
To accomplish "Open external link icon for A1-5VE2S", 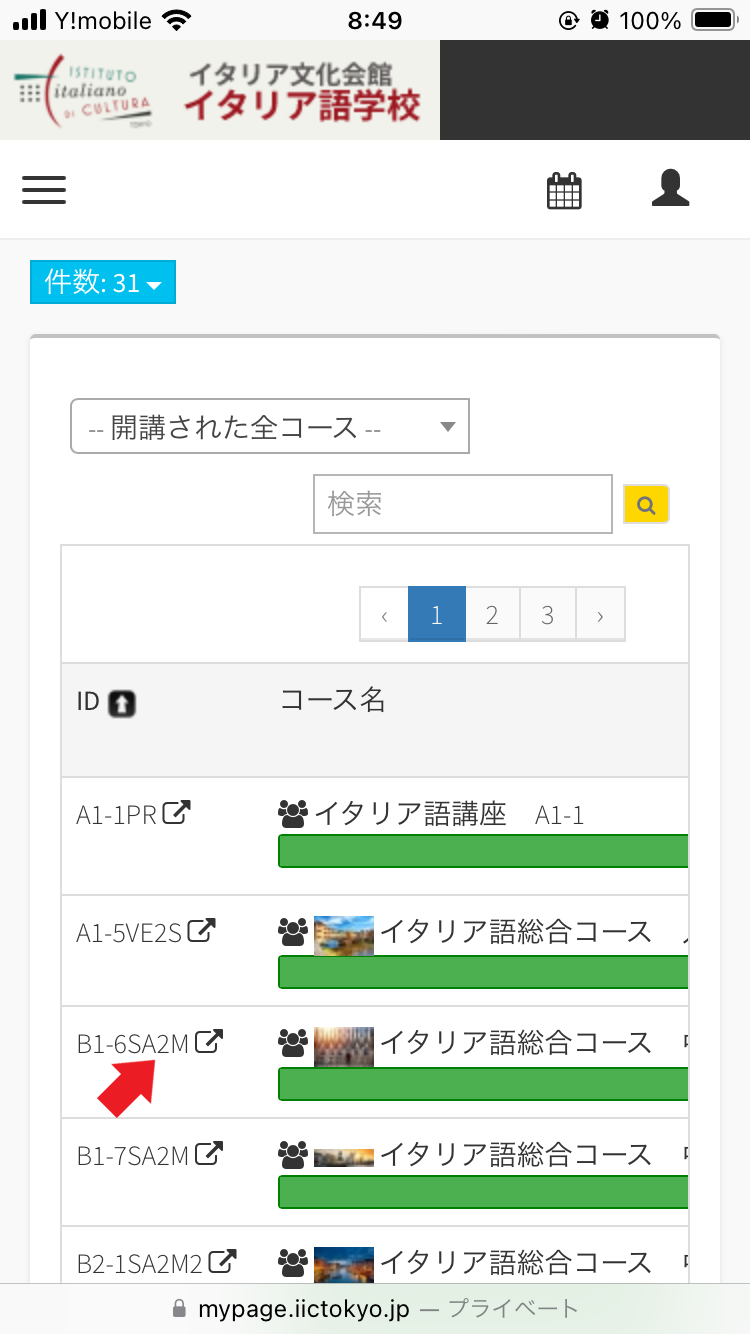I will (x=202, y=931).
